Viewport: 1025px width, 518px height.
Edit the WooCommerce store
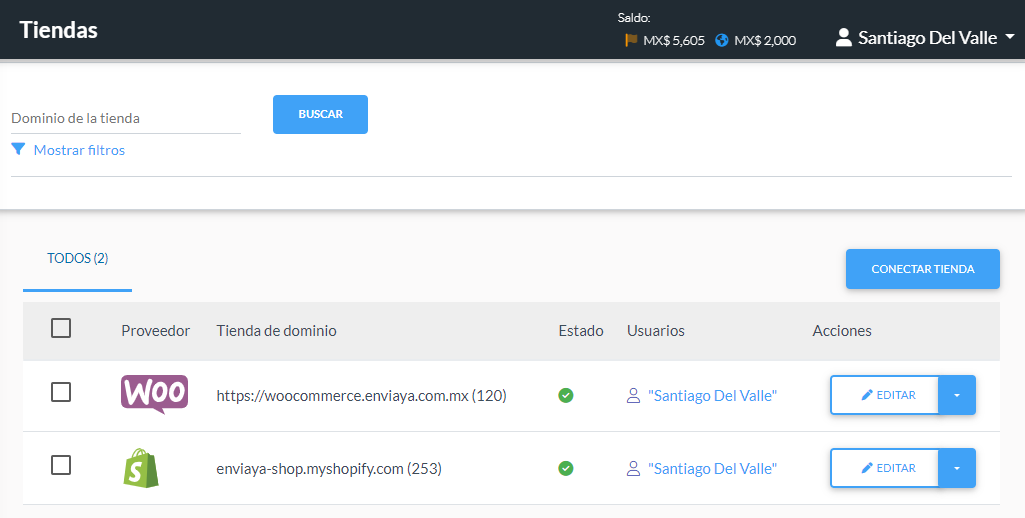point(884,395)
